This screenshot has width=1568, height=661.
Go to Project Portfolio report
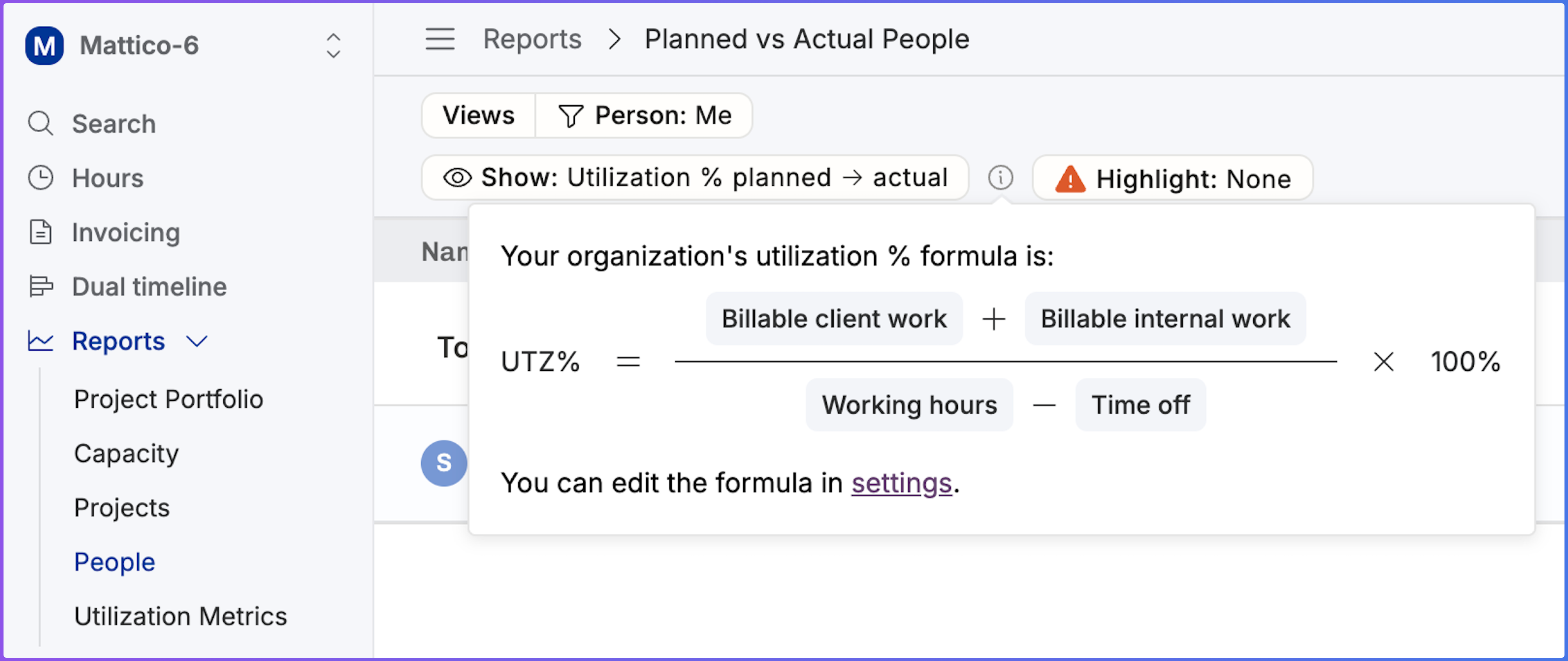click(169, 400)
